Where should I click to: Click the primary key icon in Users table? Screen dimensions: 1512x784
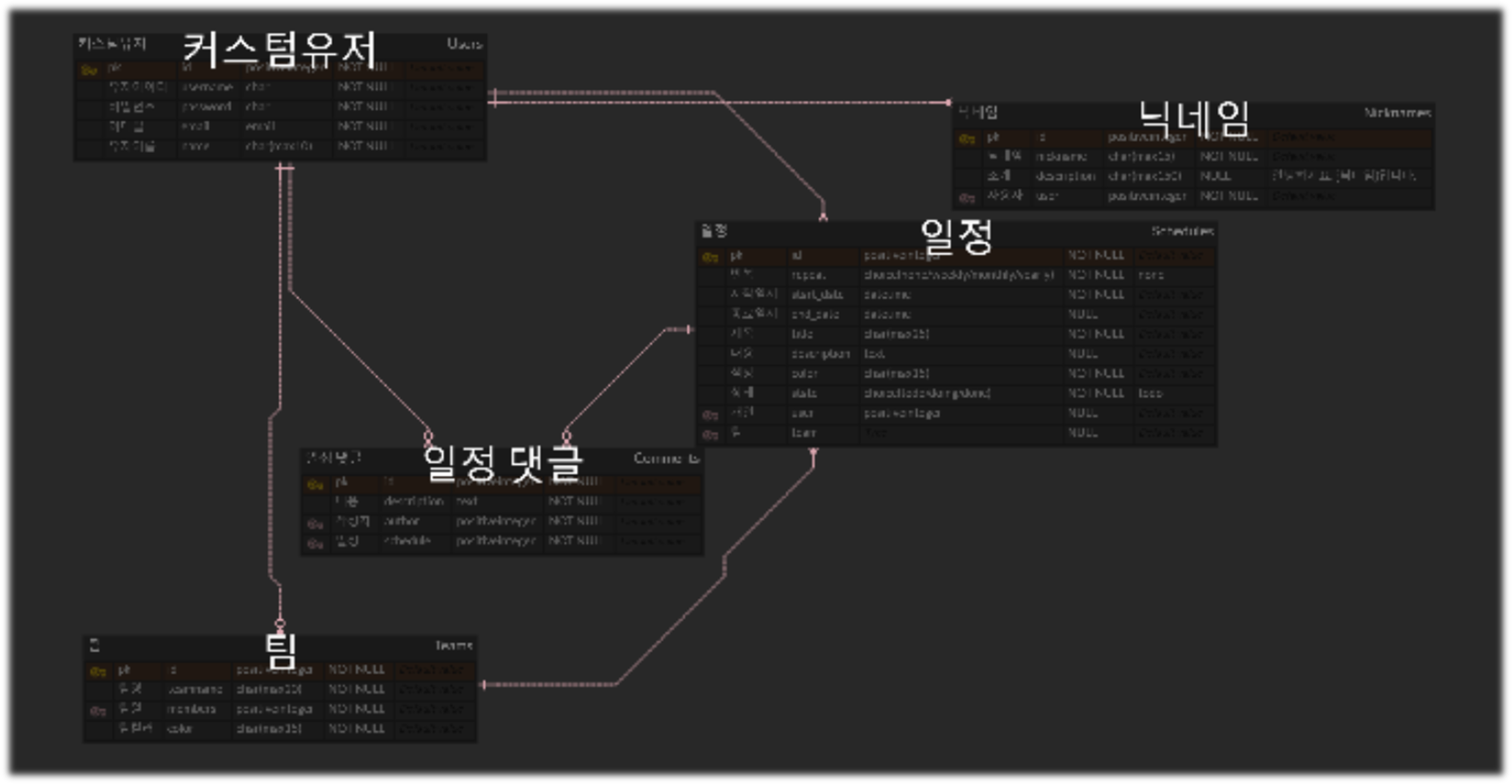(x=89, y=70)
